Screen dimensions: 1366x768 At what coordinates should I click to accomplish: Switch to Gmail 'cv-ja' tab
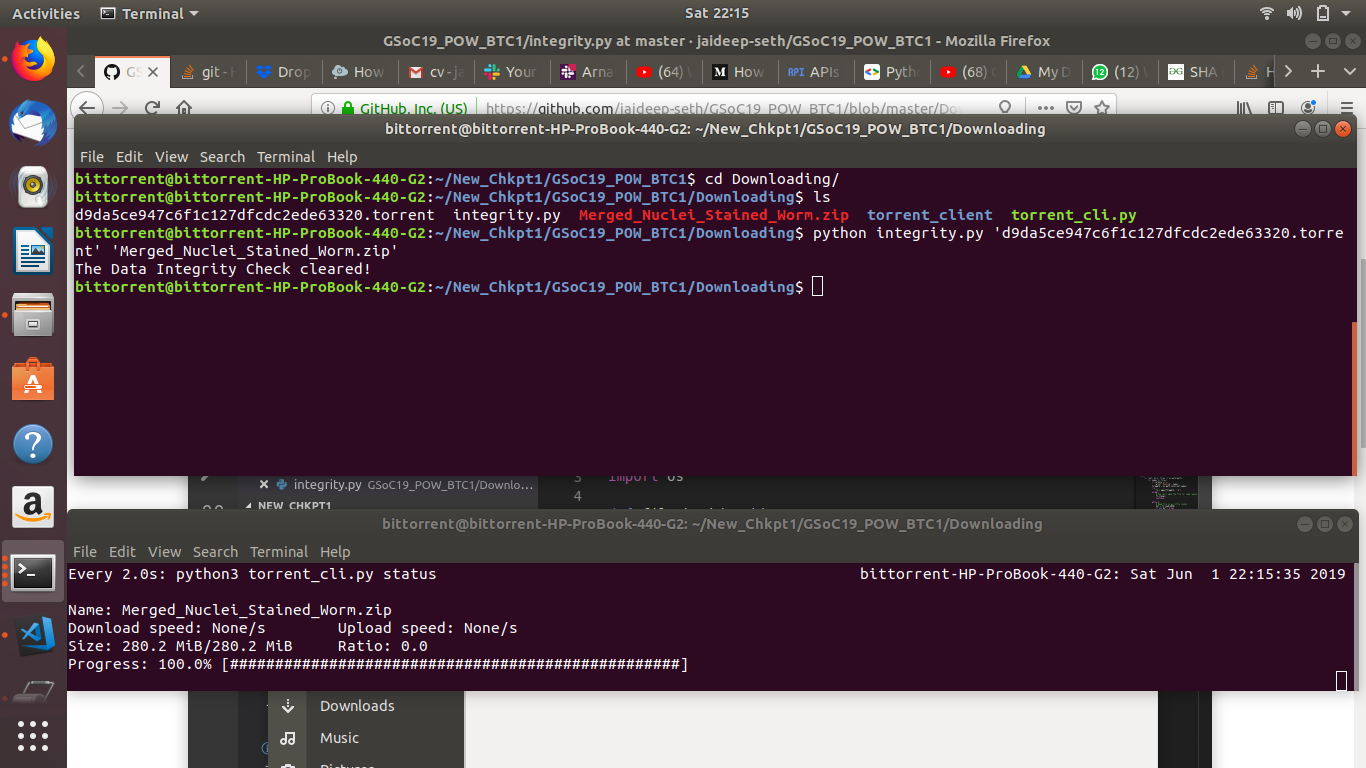tap(435, 72)
